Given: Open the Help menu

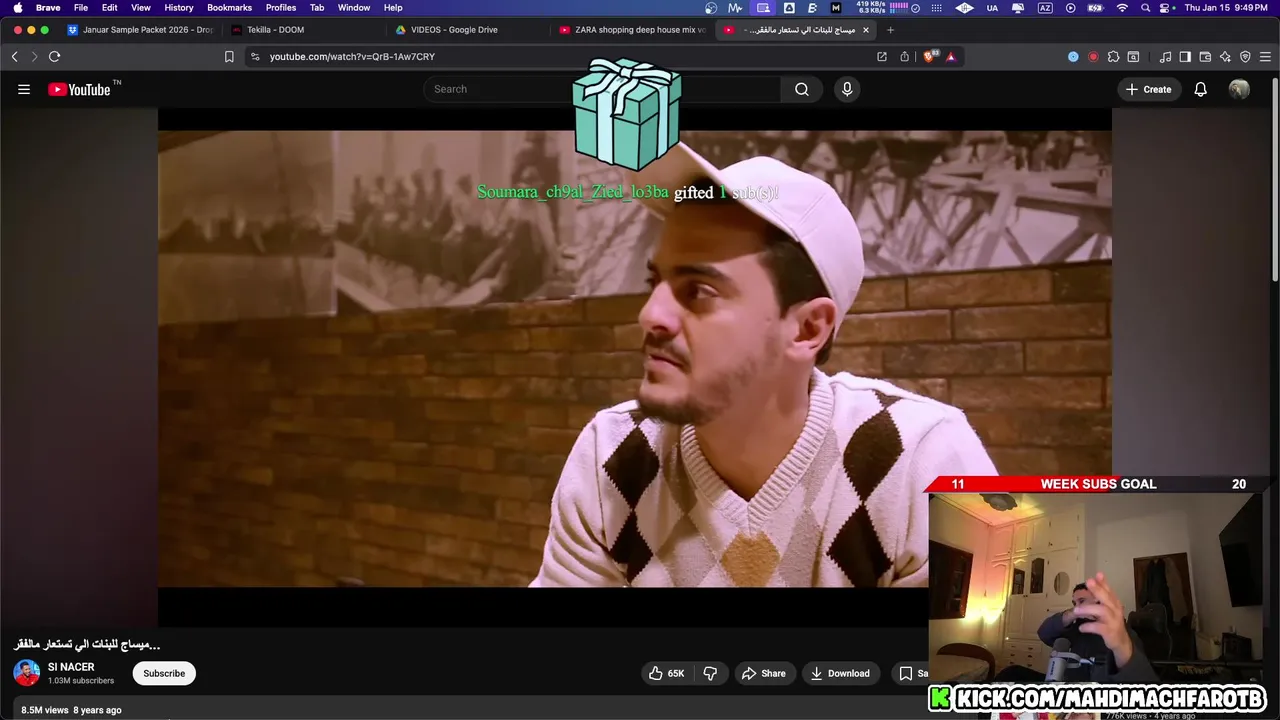Looking at the screenshot, I should coord(393,7).
